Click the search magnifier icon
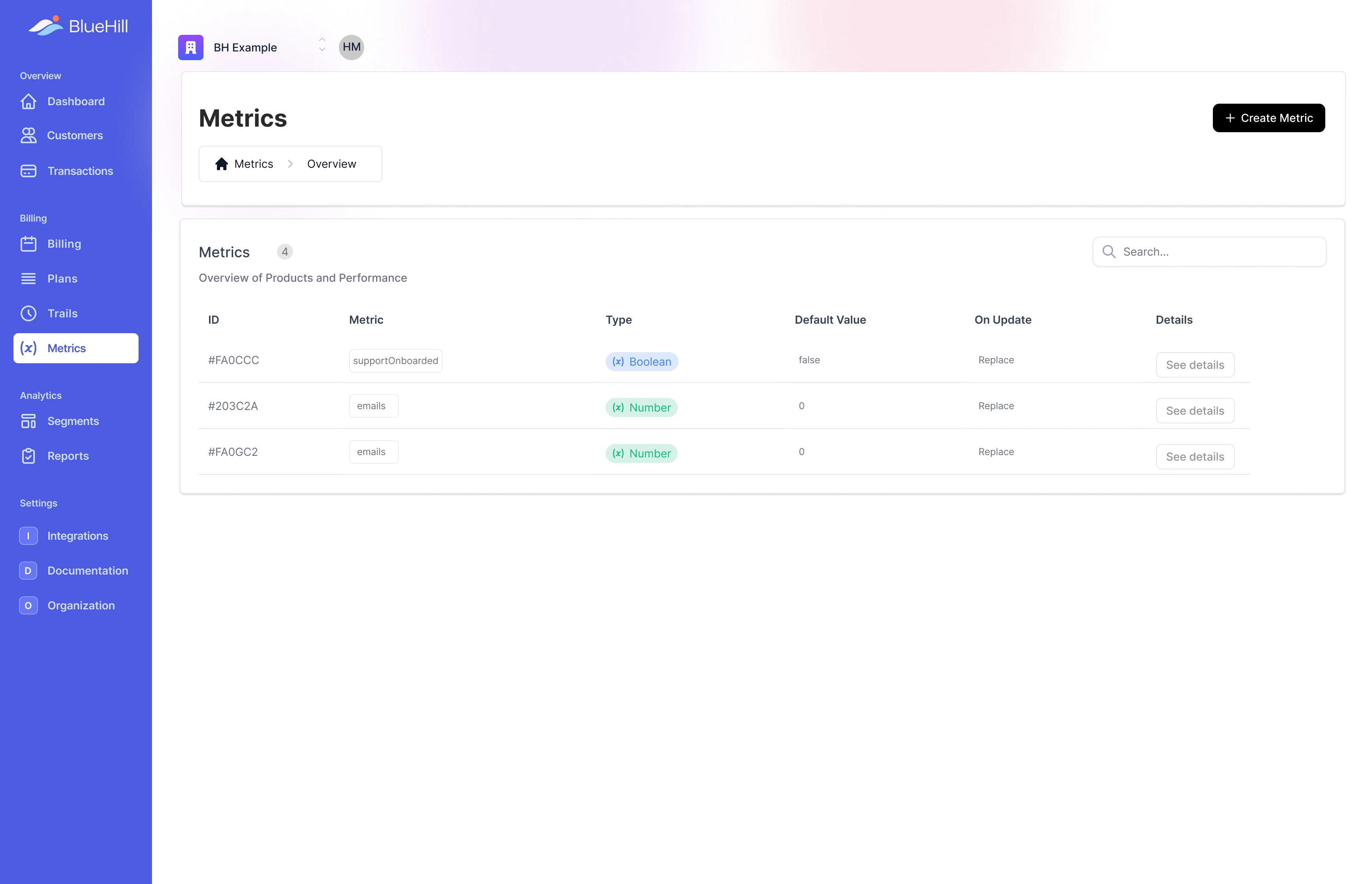 pyautogui.click(x=1108, y=252)
